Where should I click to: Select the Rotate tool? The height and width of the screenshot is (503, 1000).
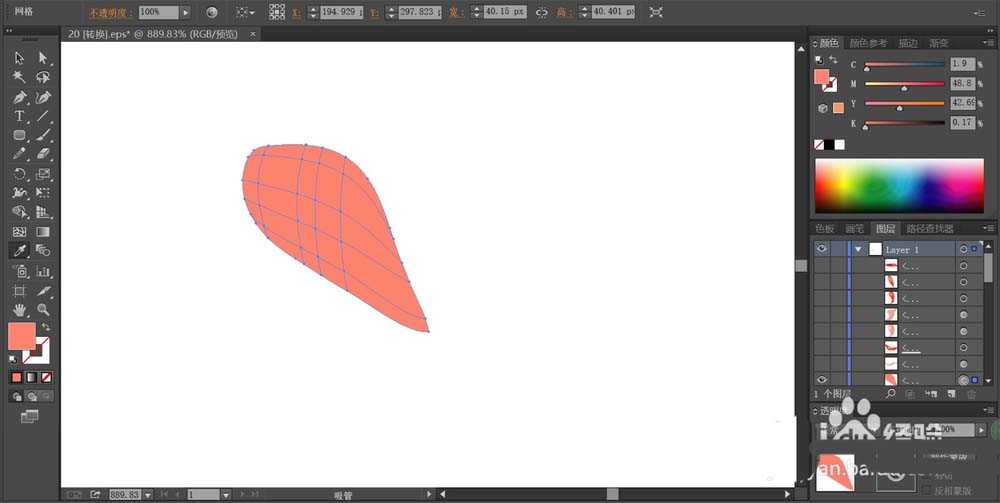(x=19, y=174)
